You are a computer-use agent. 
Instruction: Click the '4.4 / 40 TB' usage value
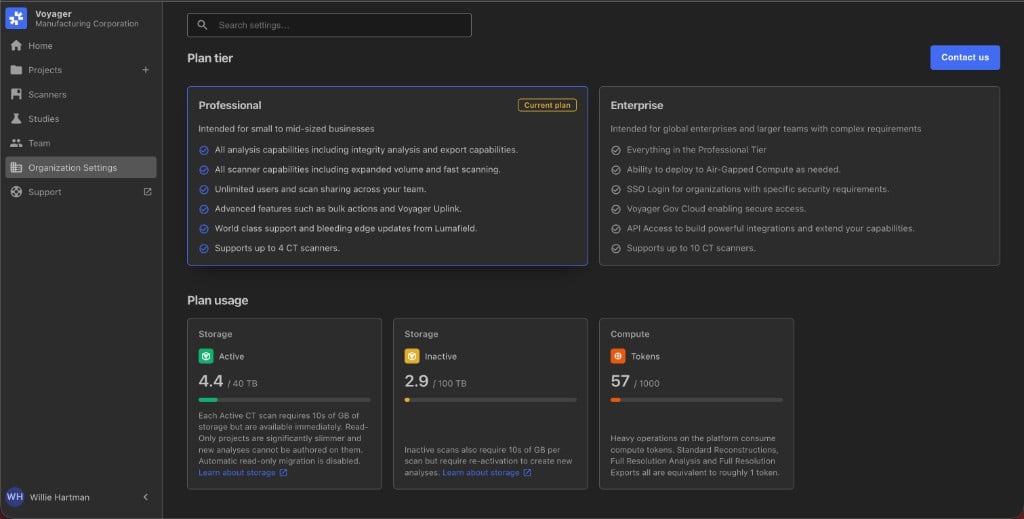[x=228, y=381]
